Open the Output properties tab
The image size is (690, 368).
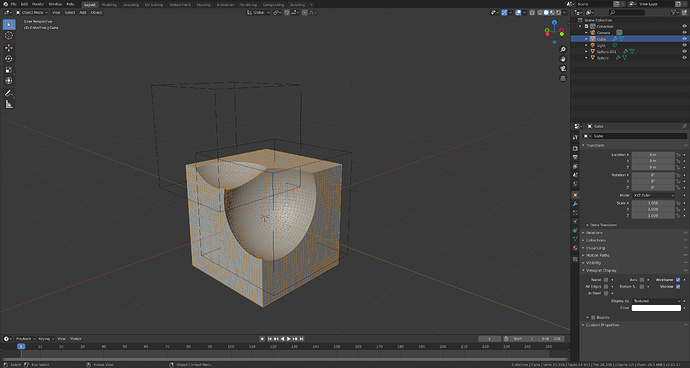coord(575,157)
